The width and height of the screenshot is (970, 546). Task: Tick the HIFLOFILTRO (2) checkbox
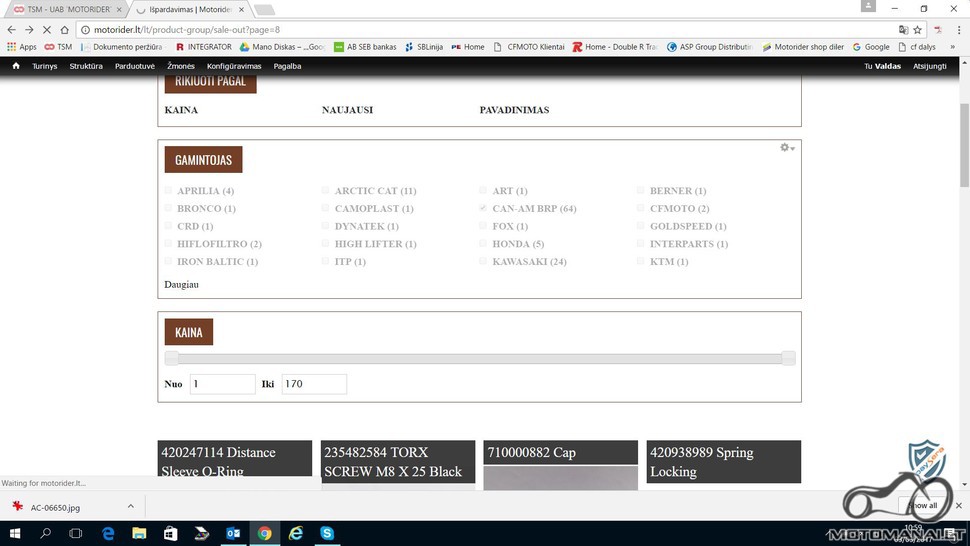coord(168,244)
